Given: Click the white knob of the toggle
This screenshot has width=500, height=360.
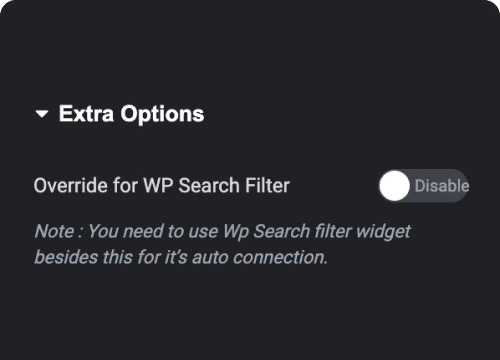Looking at the screenshot, I should pyautogui.click(x=395, y=186).
